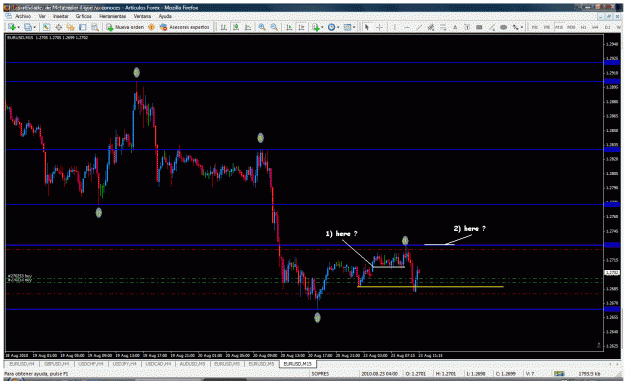Open the Gráficos menu
The width and height of the screenshot is (625, 381).
[x=84, y=16]
